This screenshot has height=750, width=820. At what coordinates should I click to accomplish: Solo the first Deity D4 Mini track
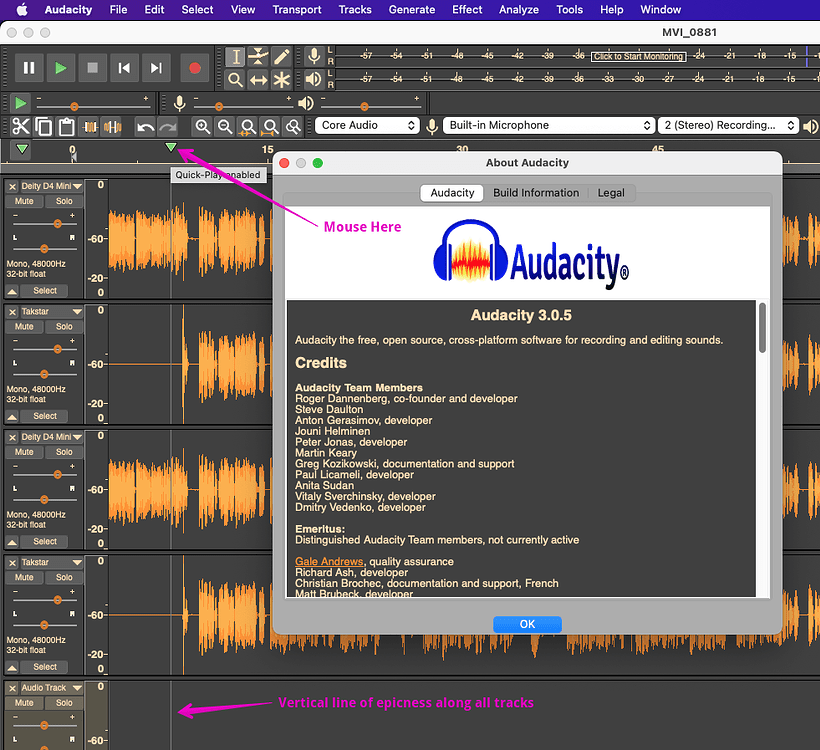64,201
